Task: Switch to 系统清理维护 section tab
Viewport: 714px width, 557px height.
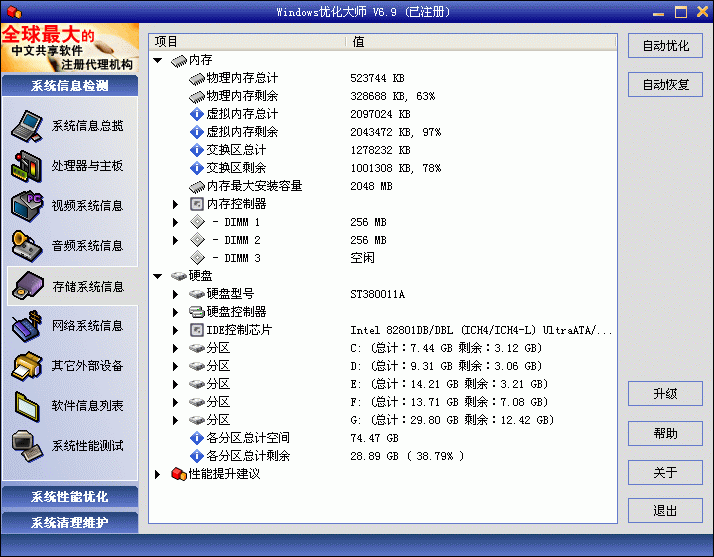Action: 70,522
